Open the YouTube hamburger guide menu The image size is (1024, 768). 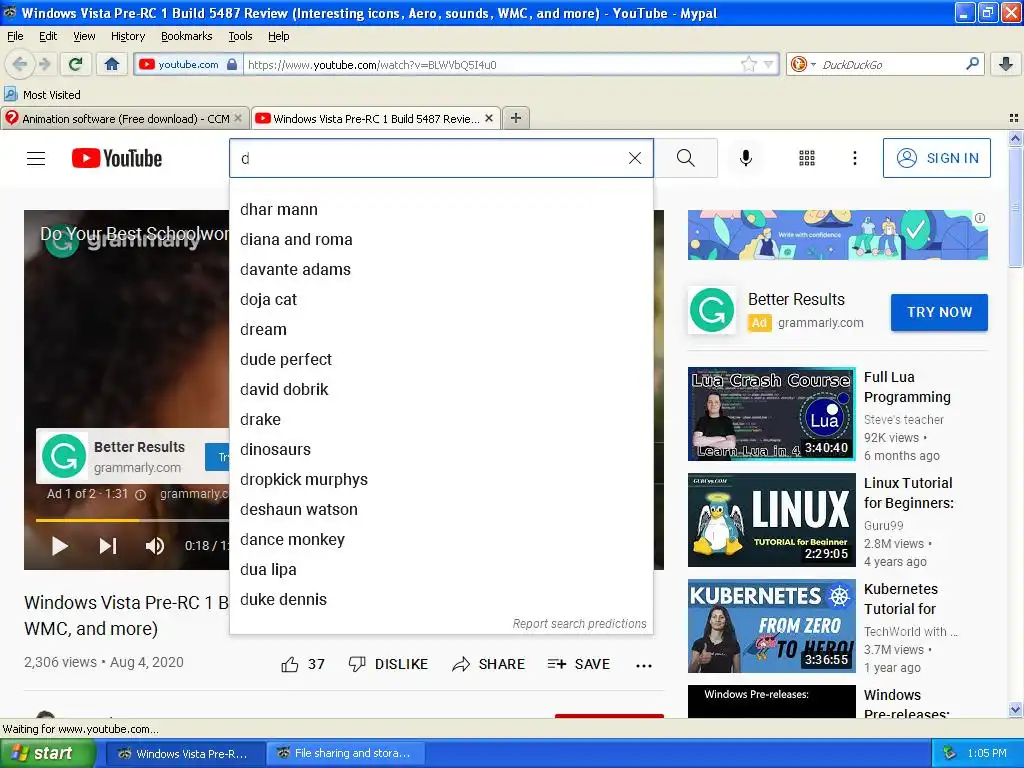[x=36, y=158]
